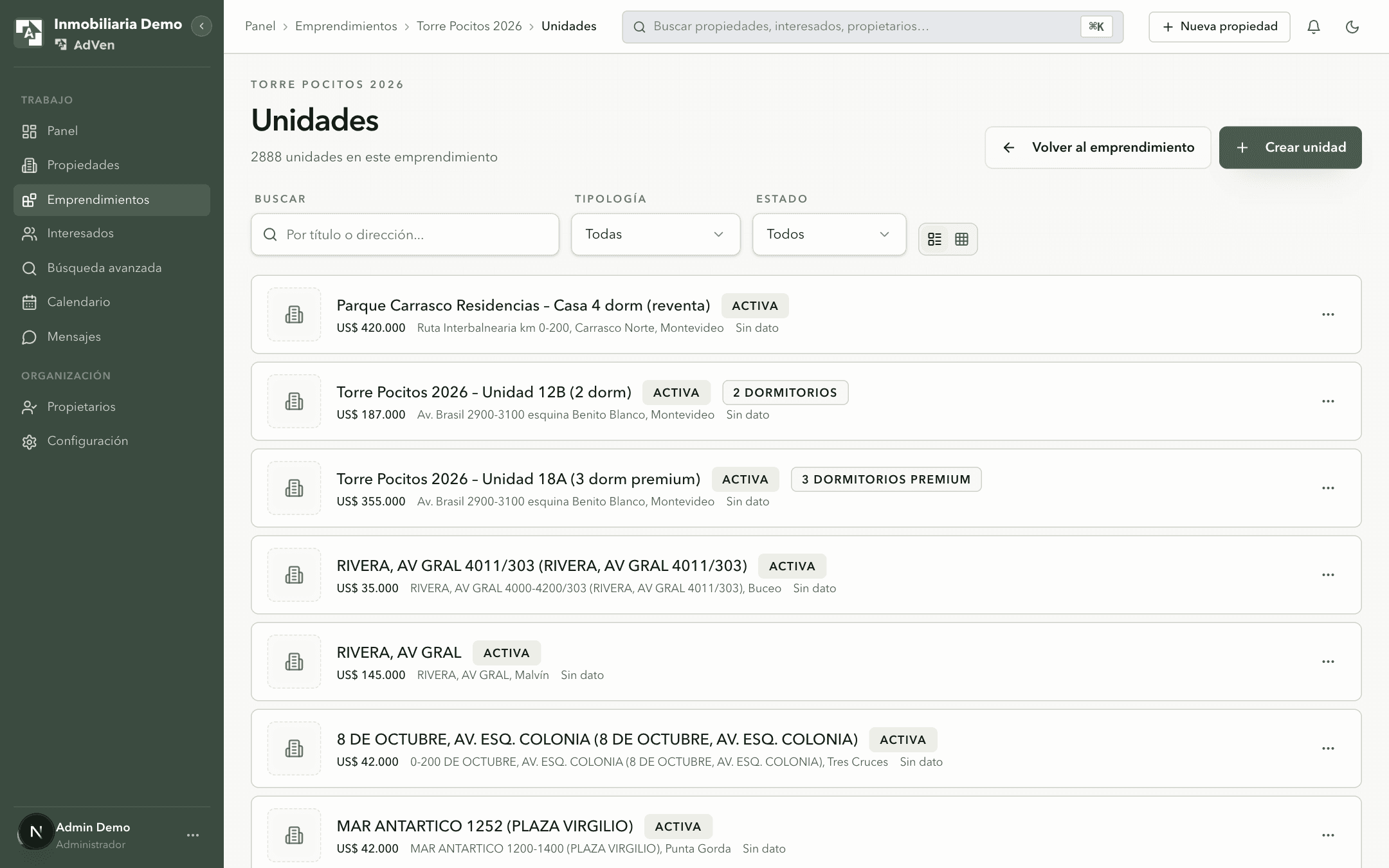Click the global search magnifier icon

(639, 27)
